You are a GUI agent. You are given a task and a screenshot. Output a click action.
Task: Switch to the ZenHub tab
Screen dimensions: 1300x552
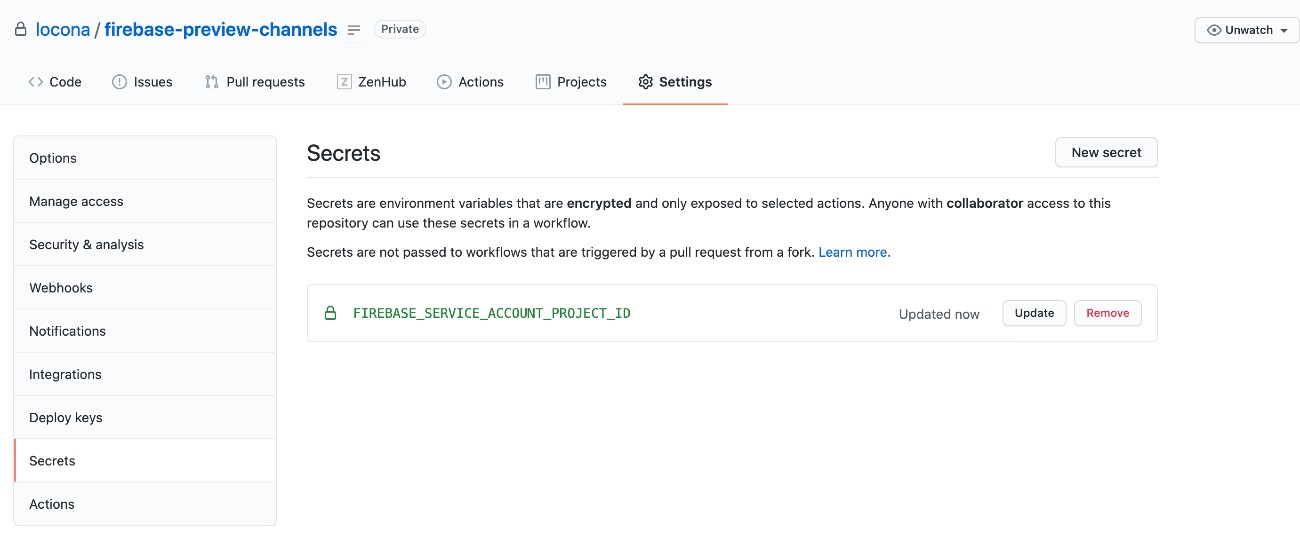[372, 82]
